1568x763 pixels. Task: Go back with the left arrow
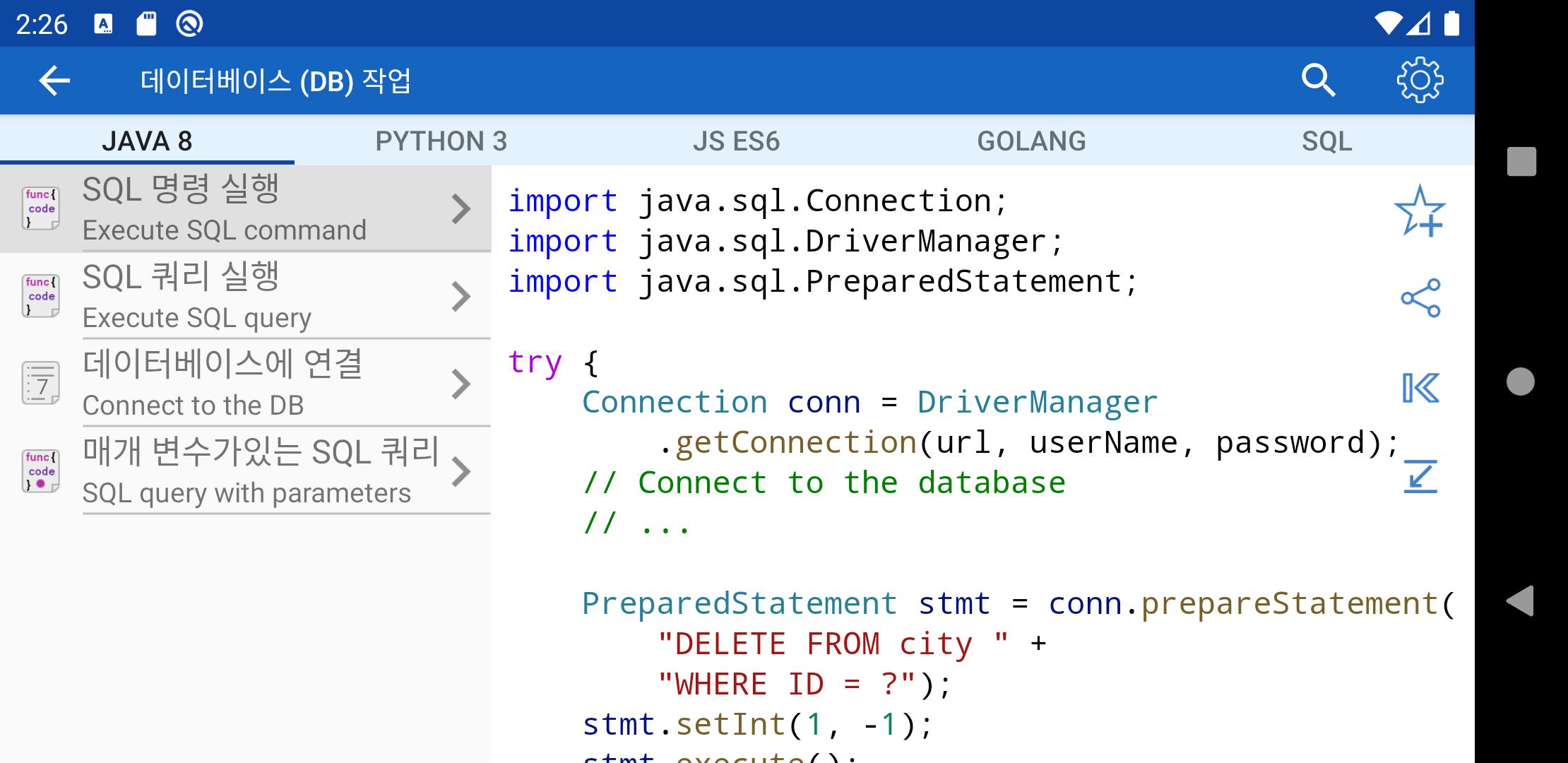click(x=54, y=81)
